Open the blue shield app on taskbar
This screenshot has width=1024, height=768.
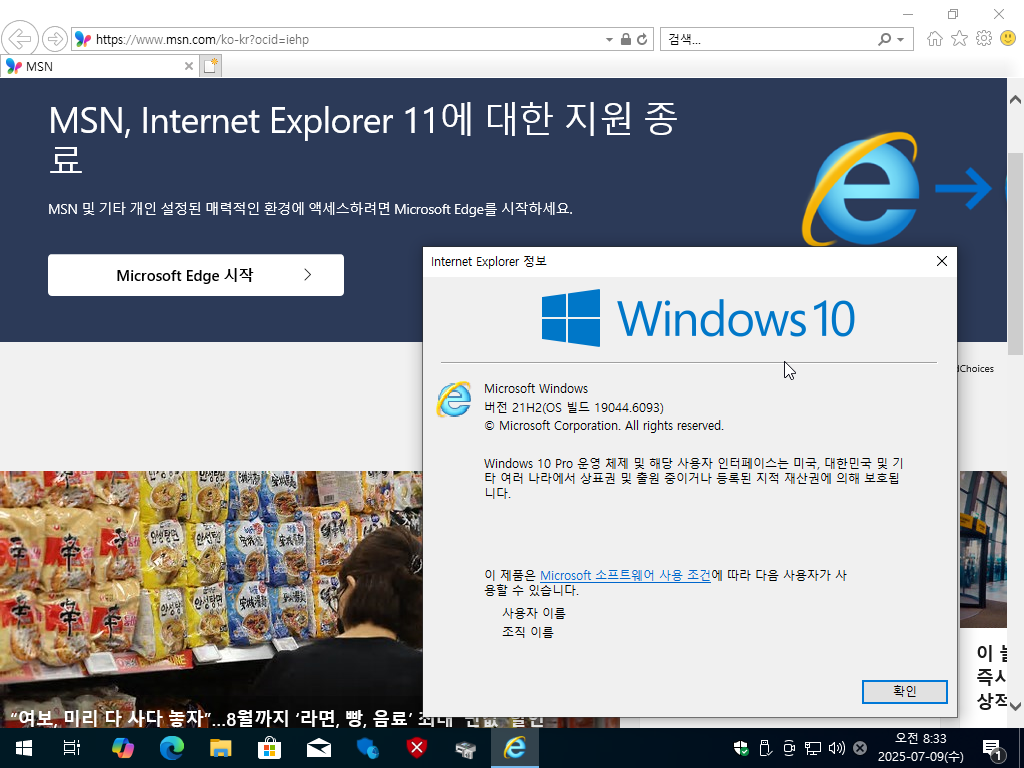368,748
